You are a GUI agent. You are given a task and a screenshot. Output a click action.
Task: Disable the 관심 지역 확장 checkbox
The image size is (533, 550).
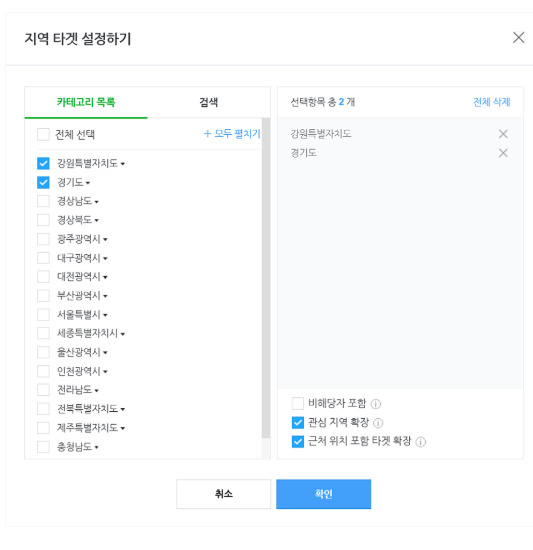coord(298,423)
